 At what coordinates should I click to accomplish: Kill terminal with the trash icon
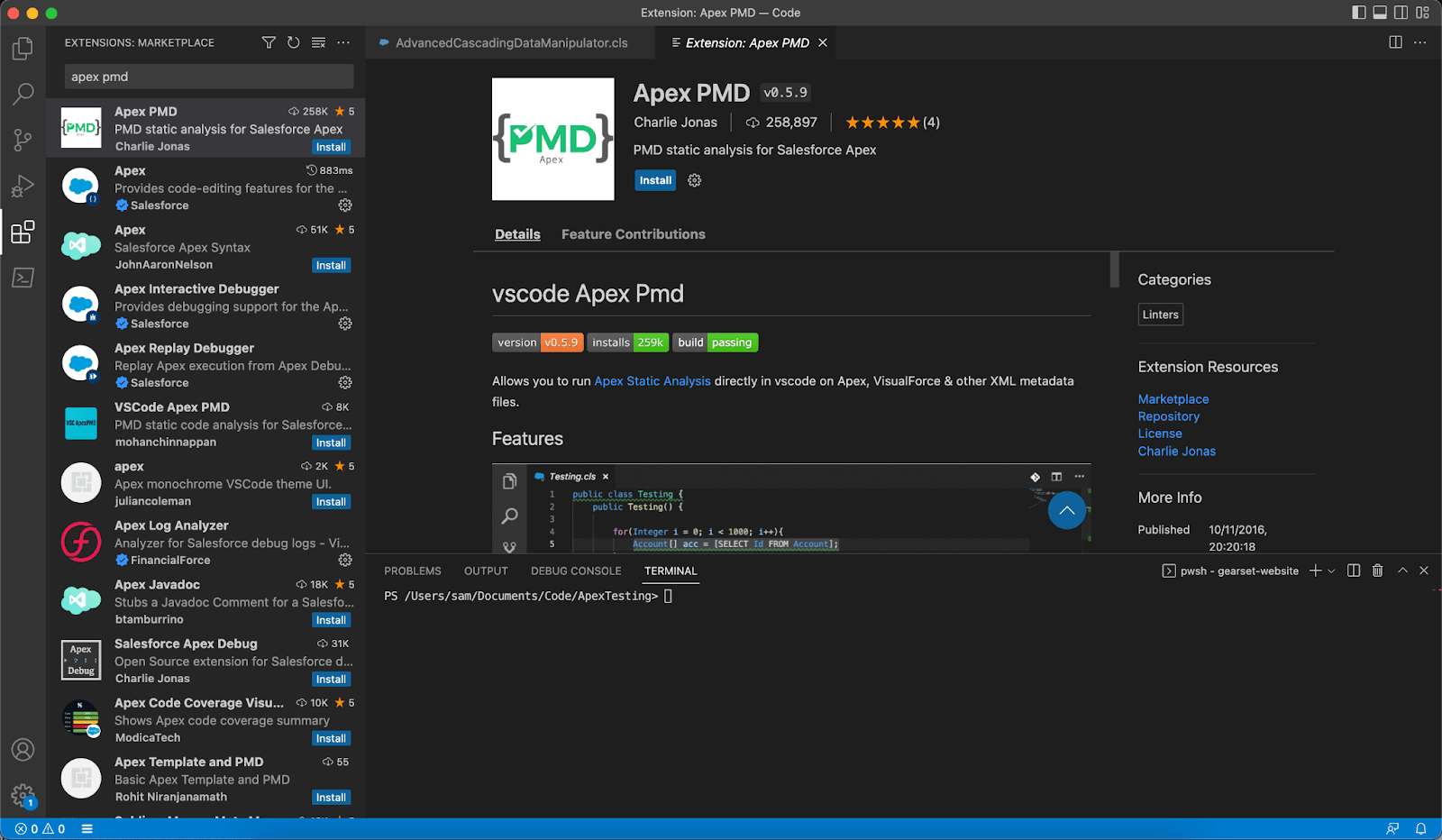tap(1377, 571)
